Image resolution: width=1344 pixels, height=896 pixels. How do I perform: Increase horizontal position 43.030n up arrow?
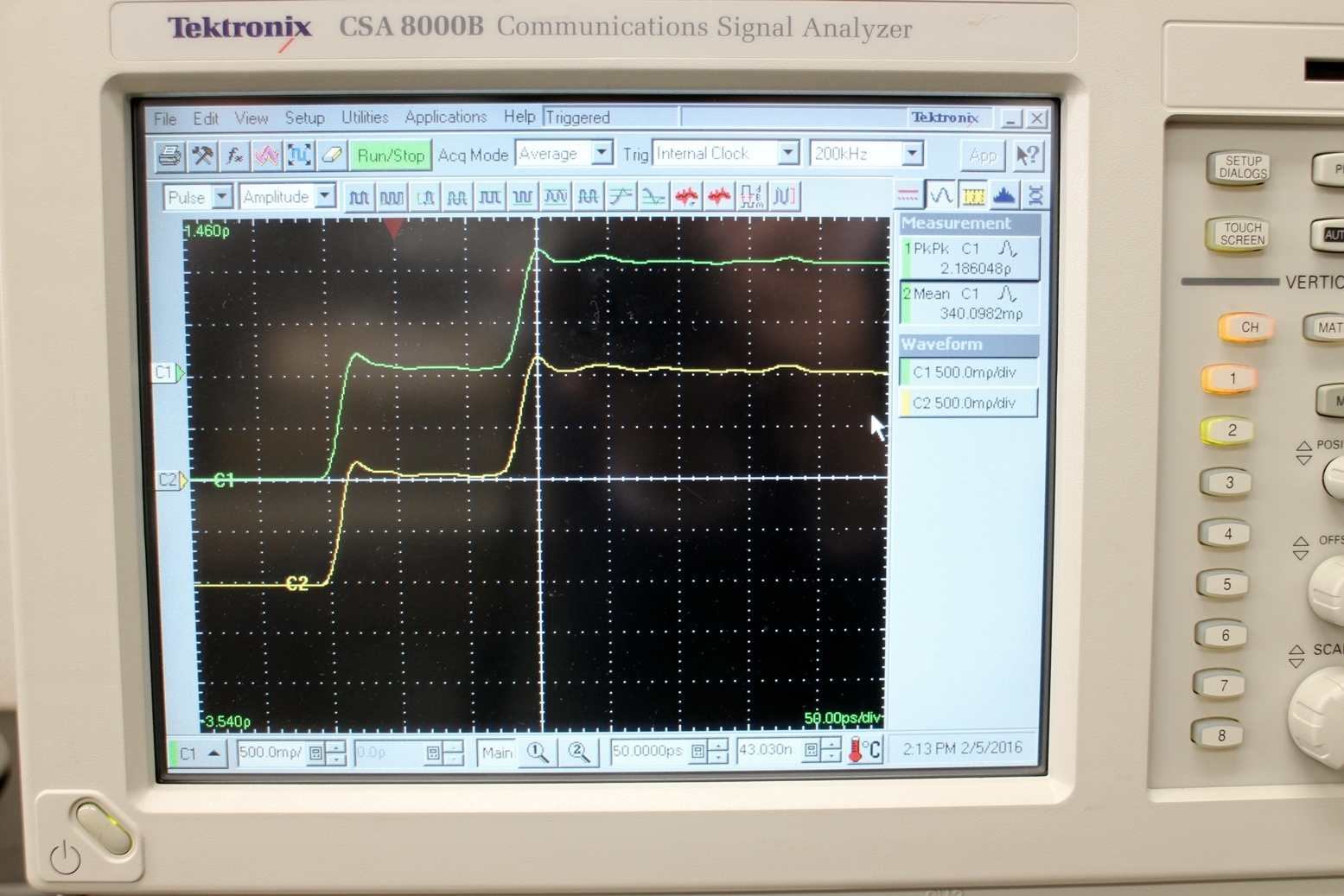coord(831,745)
